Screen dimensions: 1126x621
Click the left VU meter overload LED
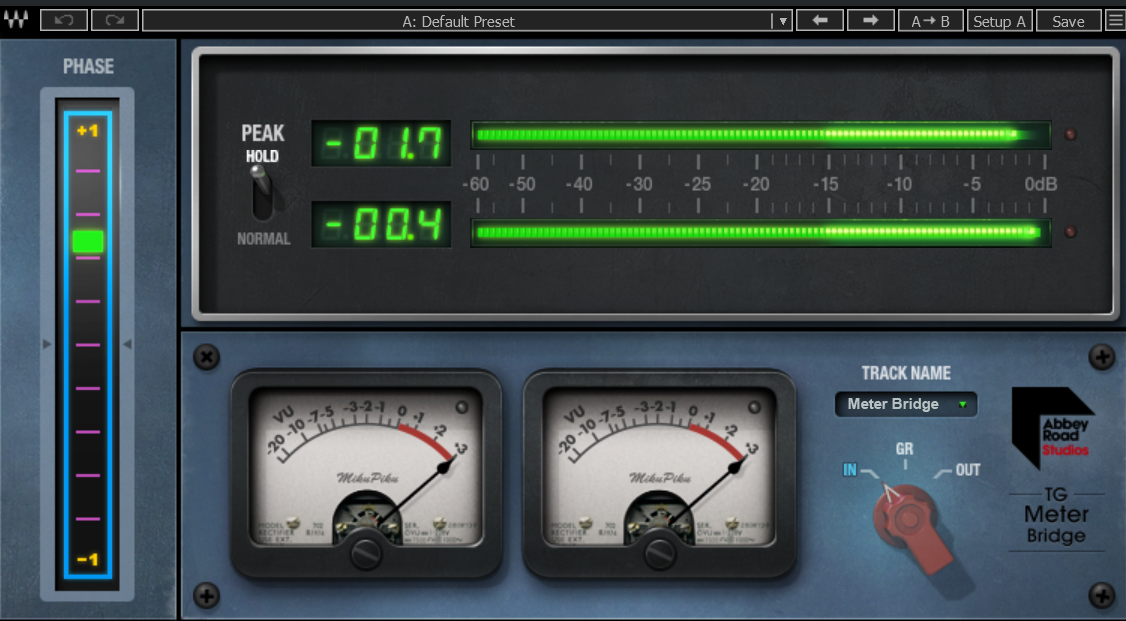tap(462, 407)
